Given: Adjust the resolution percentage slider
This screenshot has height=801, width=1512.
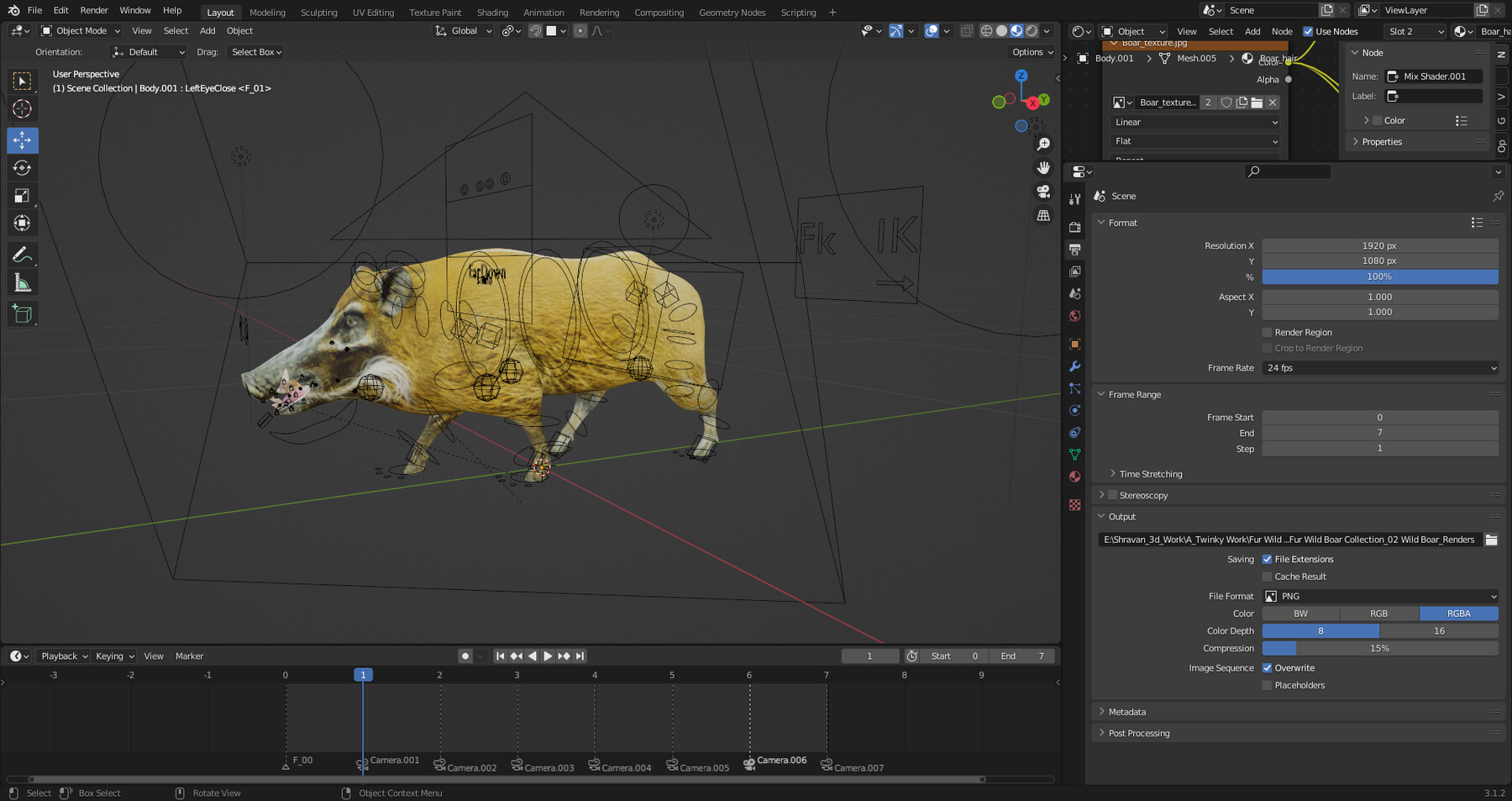Looking at the screenshot, I should pos(1380,277).
